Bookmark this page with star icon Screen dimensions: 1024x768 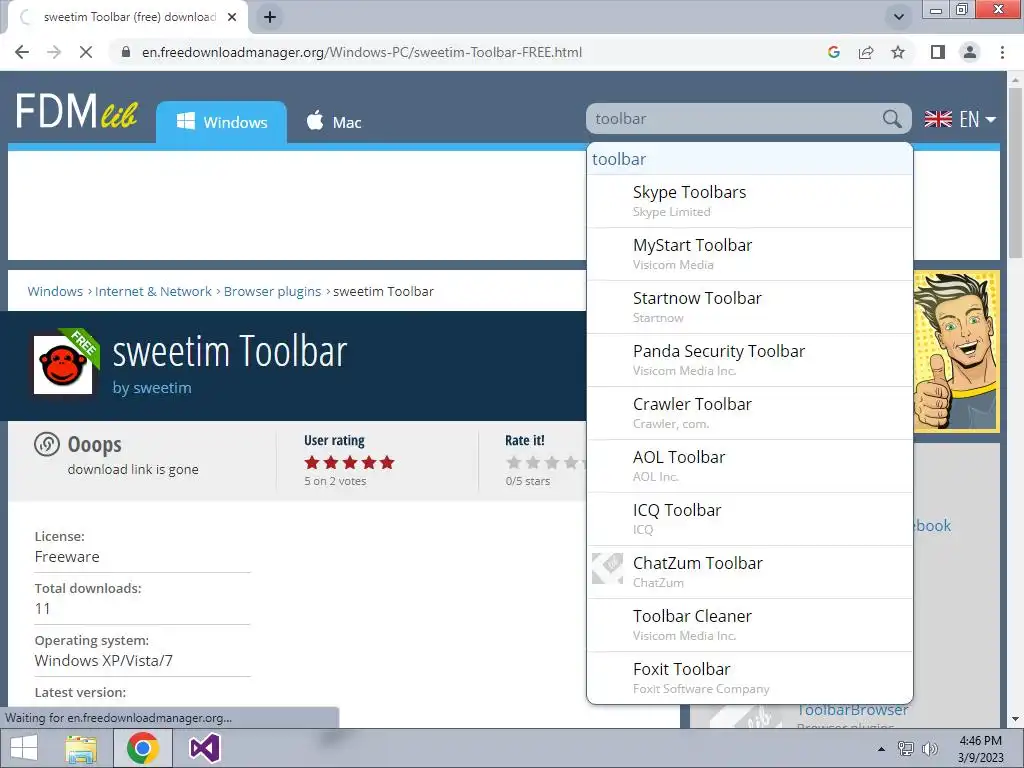click(898, 52)
